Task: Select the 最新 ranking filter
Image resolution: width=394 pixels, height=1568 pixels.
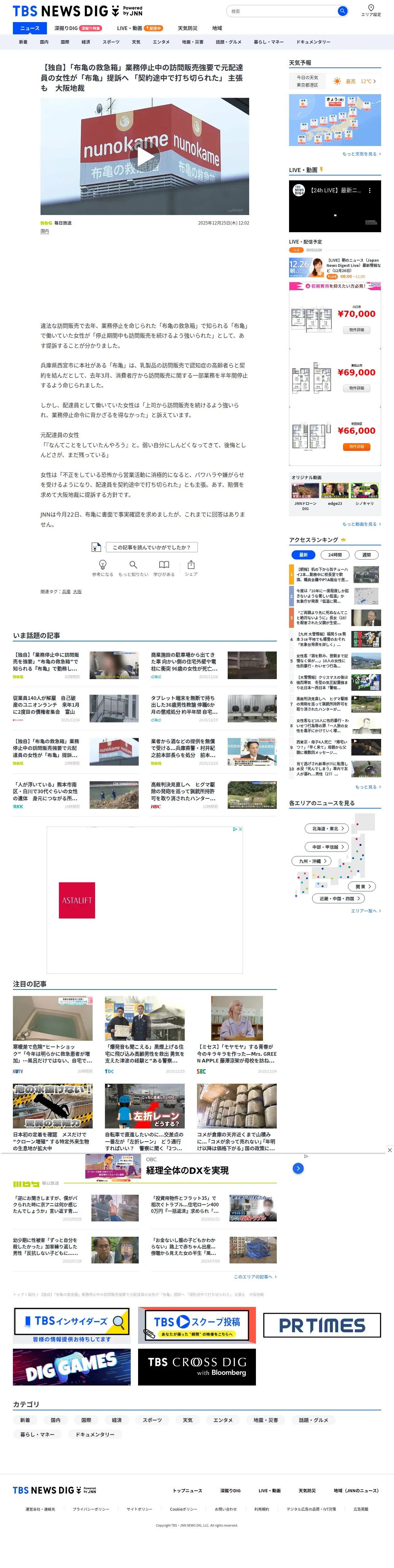Action: tap(303, 555)
